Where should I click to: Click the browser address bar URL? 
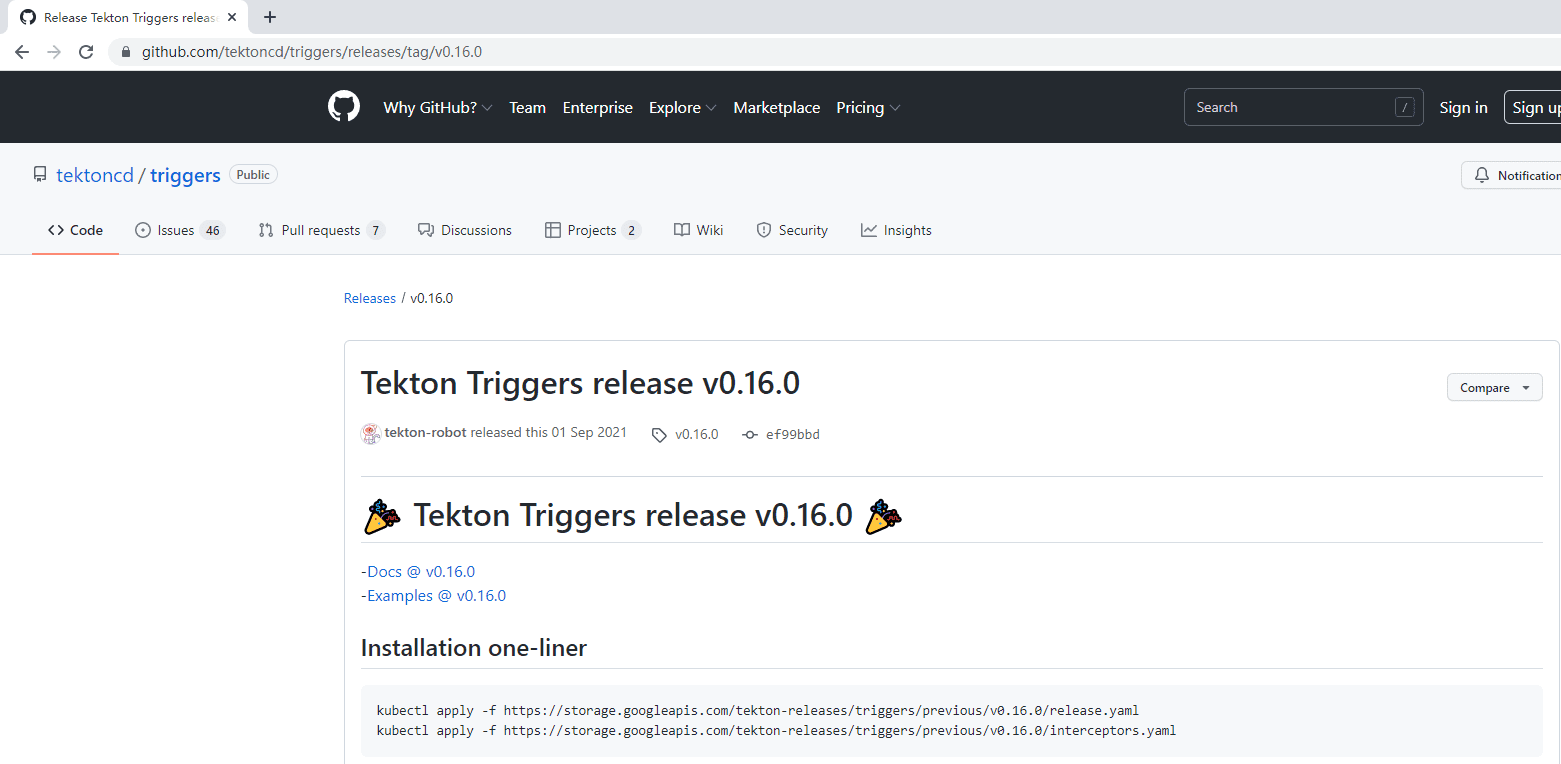click(x=312, y=52)
